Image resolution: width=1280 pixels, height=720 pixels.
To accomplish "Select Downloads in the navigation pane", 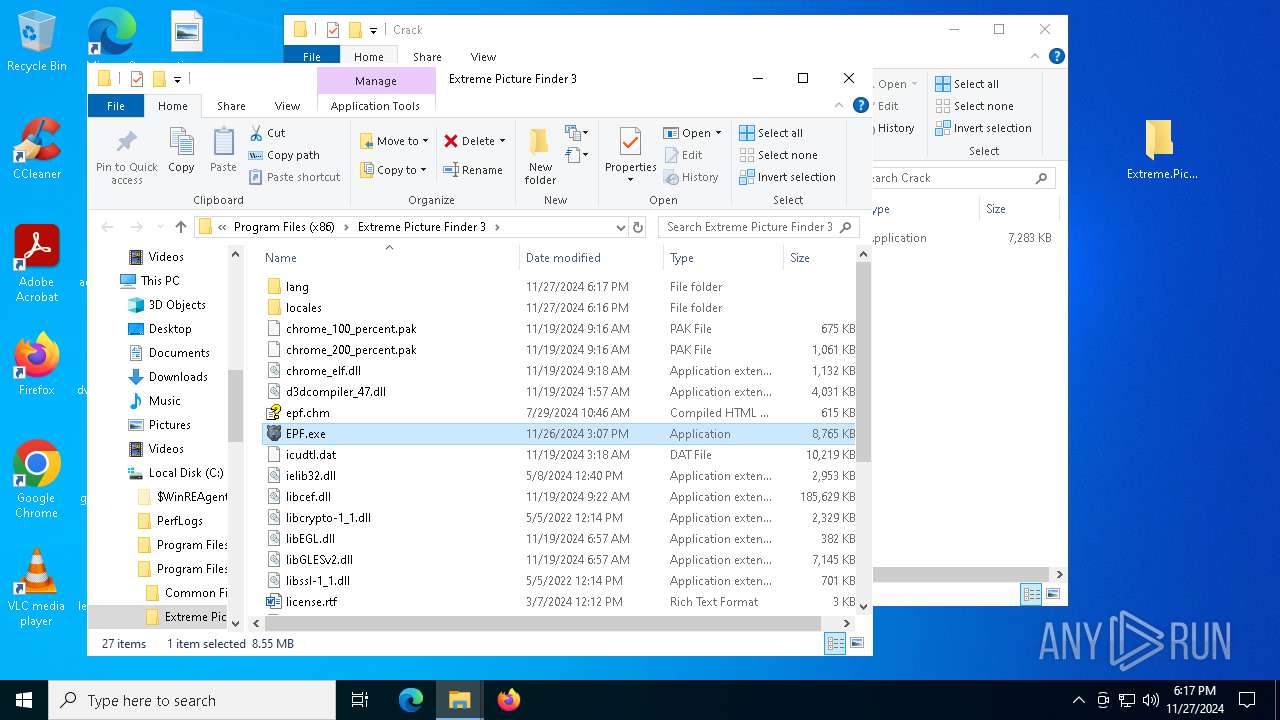I will [178, 377].
